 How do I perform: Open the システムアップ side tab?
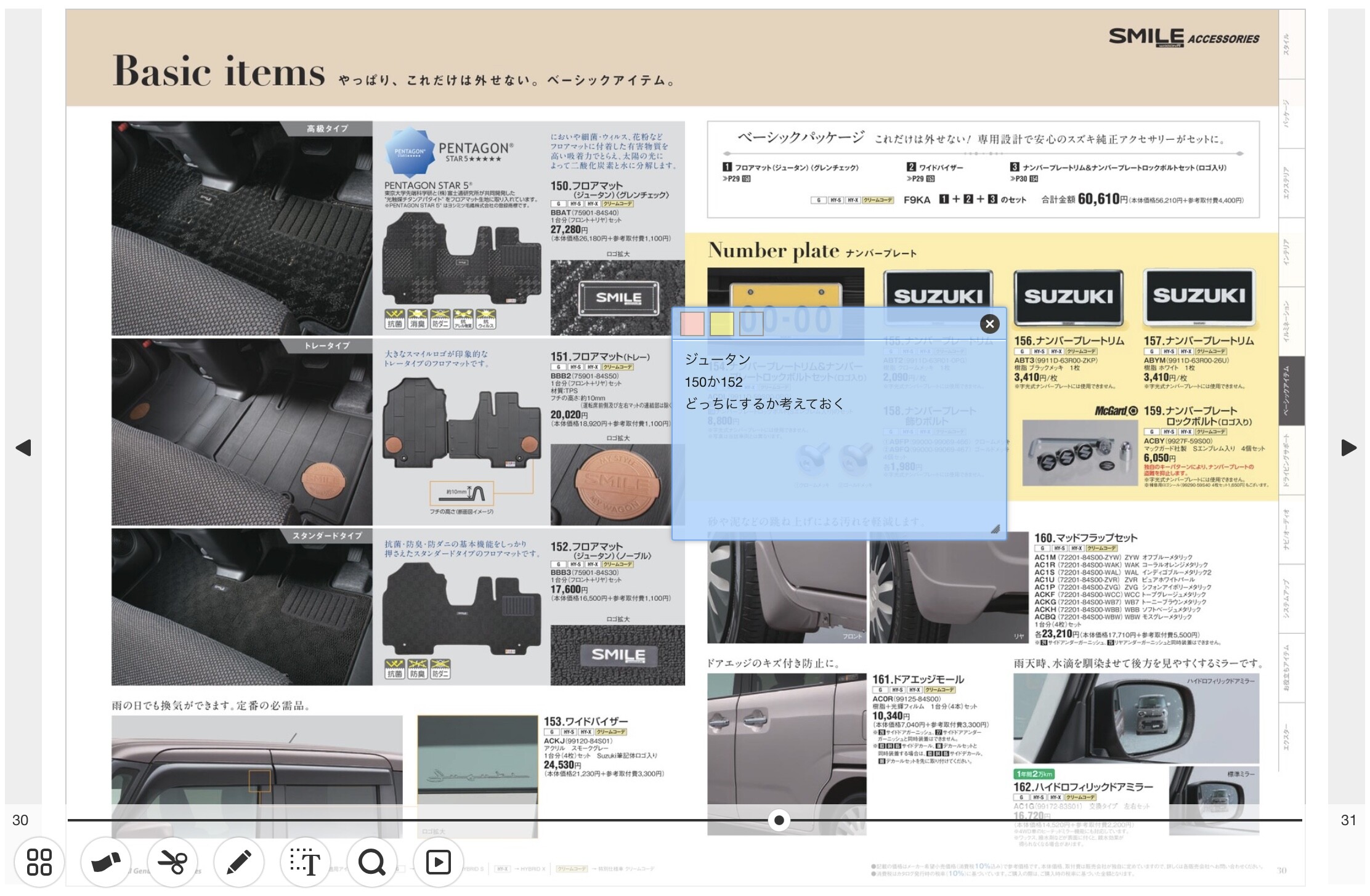click(1291, 599)
